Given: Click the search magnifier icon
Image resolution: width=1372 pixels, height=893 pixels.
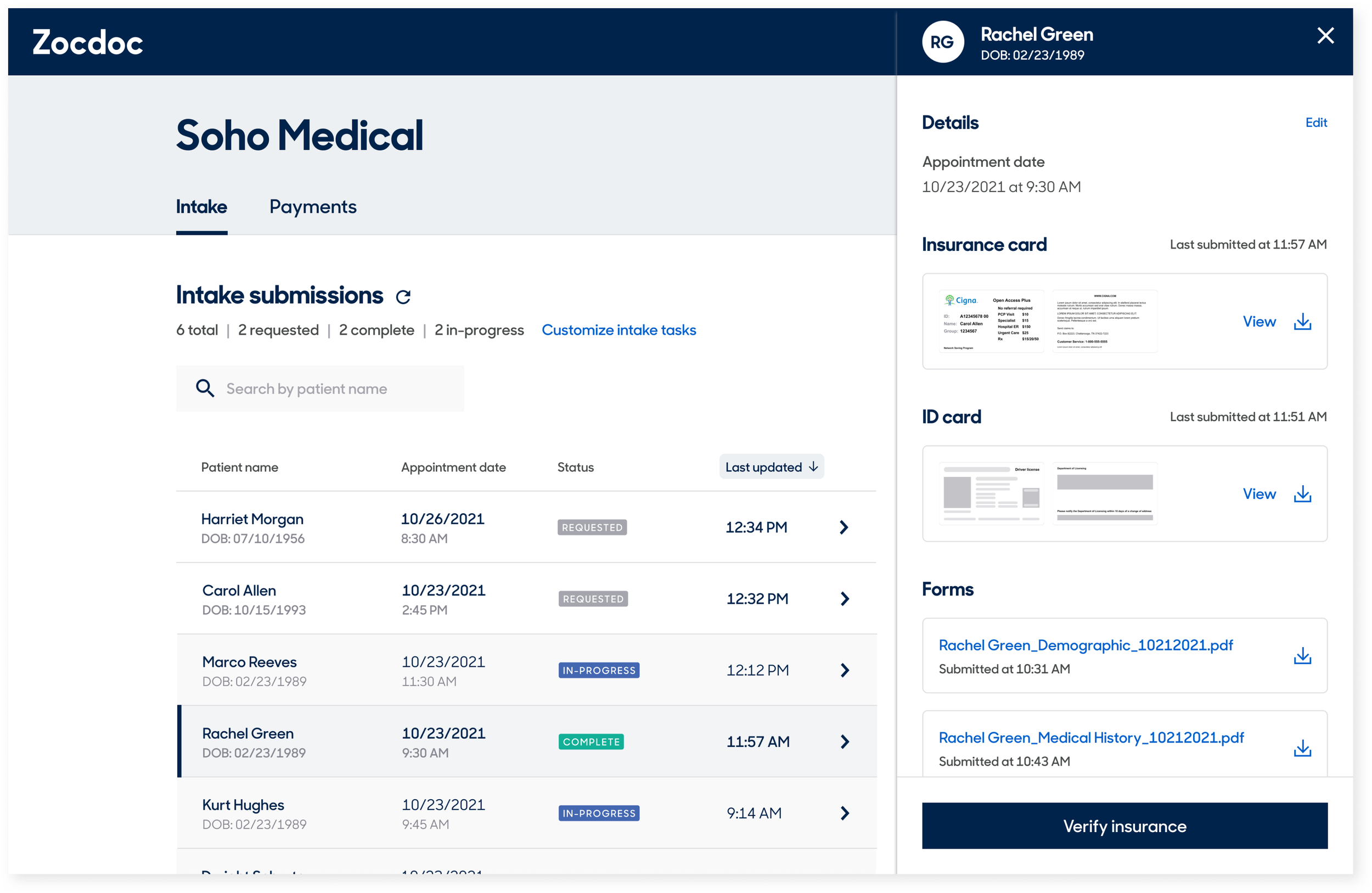Looking at the screenshot, I should pos(205,389).
